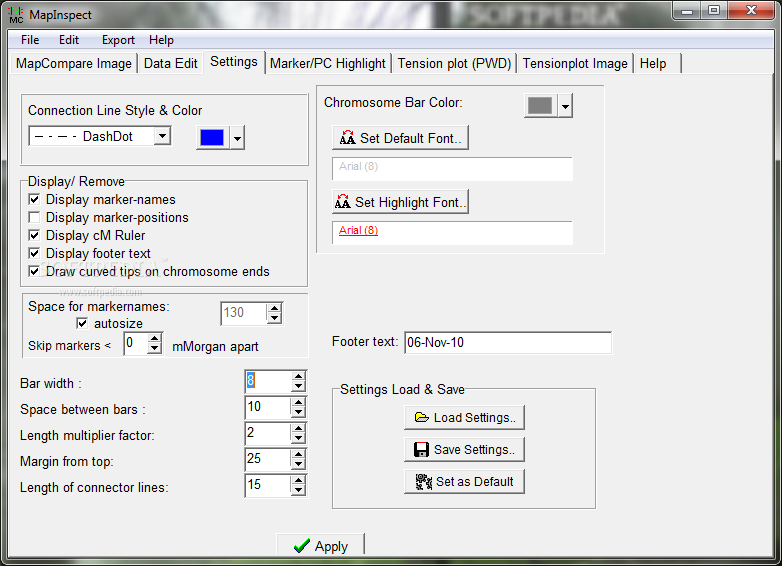Click the gears icon on Set as Default
Image resolution: width=782 pixels, height=566 pixels.
point(424,482)
